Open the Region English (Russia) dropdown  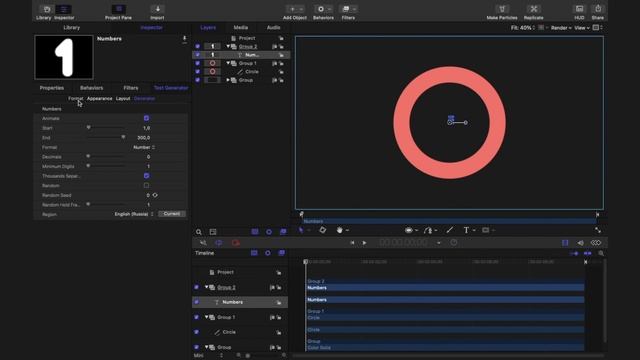tap(134, 214)
